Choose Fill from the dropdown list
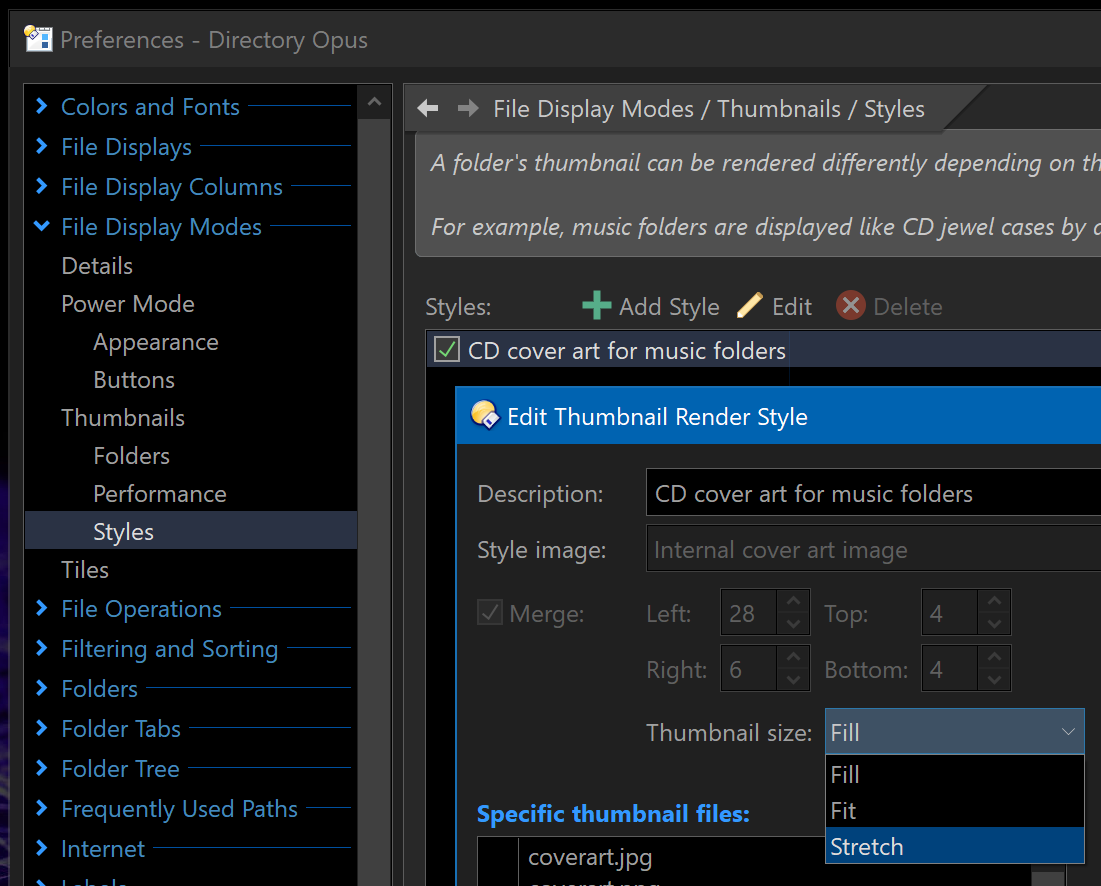This screenshot has width=1101, height=886. coord(954,774)
